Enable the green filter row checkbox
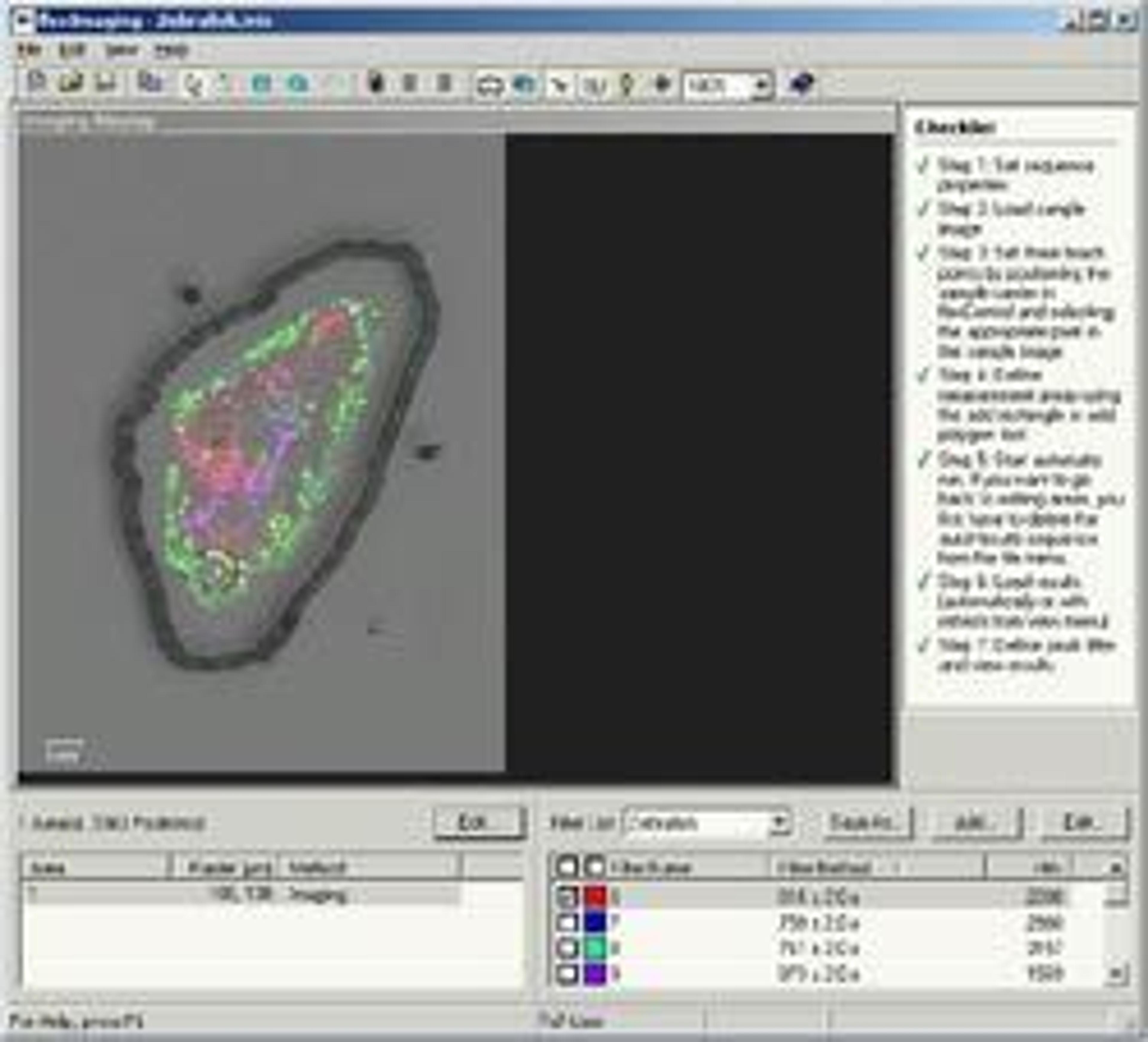This screenshot has height=1042, width=1148. pyautogui.click(x=567, y=948)
